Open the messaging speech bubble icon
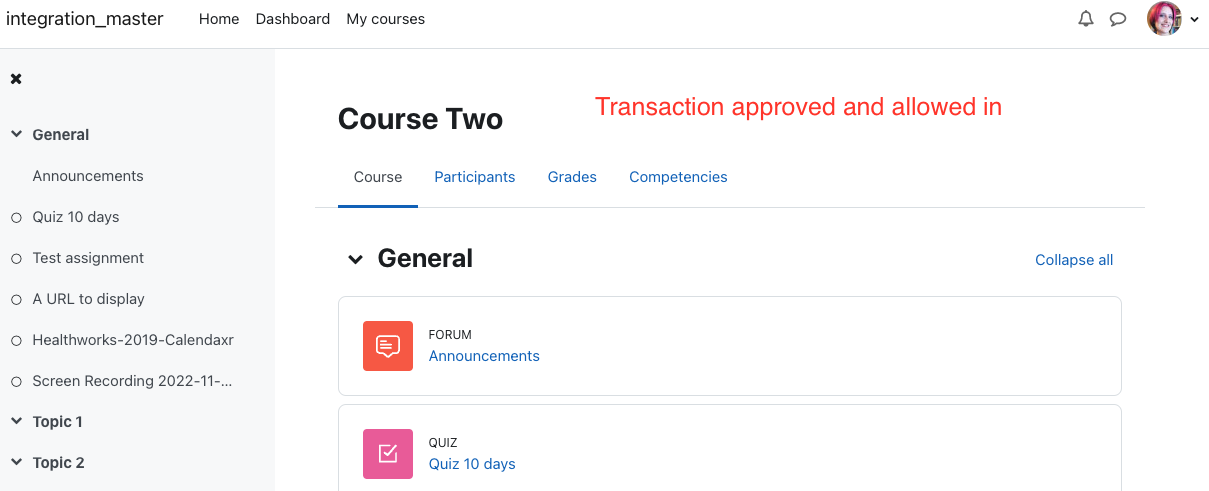Screen dimensions: 1209x491 pyautogui.click(x=1118, y=19)
